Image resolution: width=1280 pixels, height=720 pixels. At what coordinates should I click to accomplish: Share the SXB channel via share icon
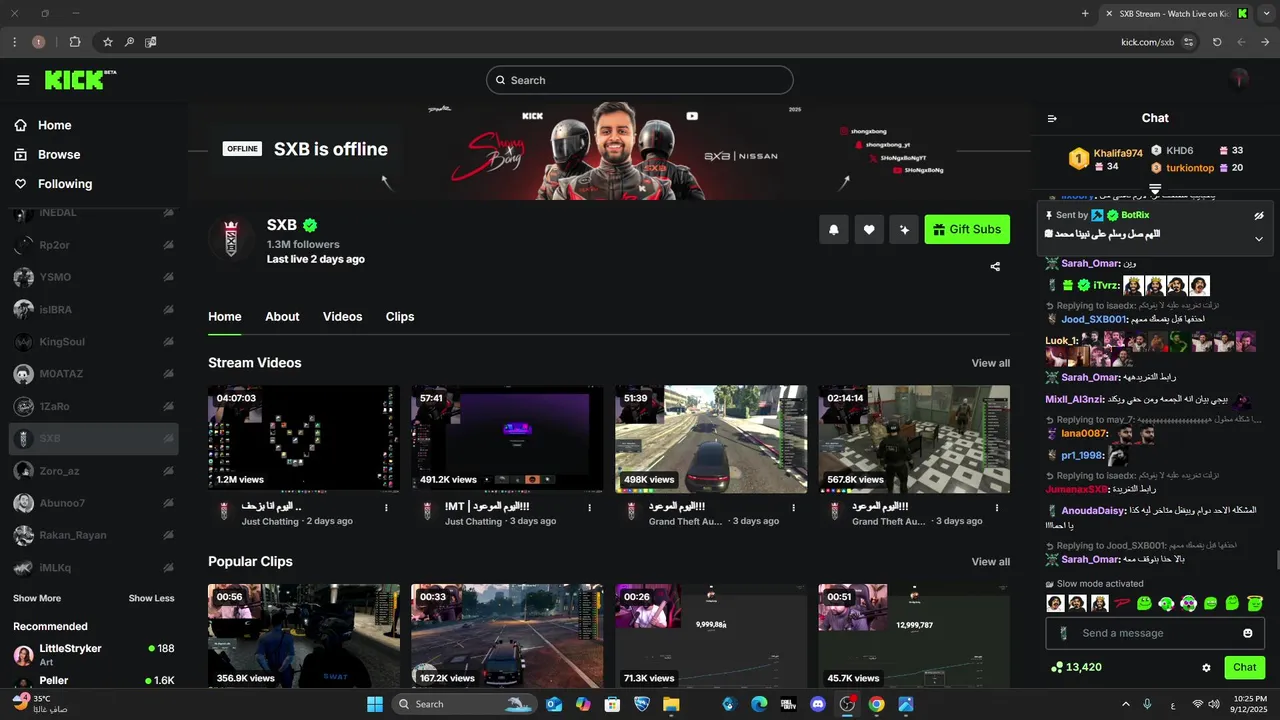click(x=995, y=267)
